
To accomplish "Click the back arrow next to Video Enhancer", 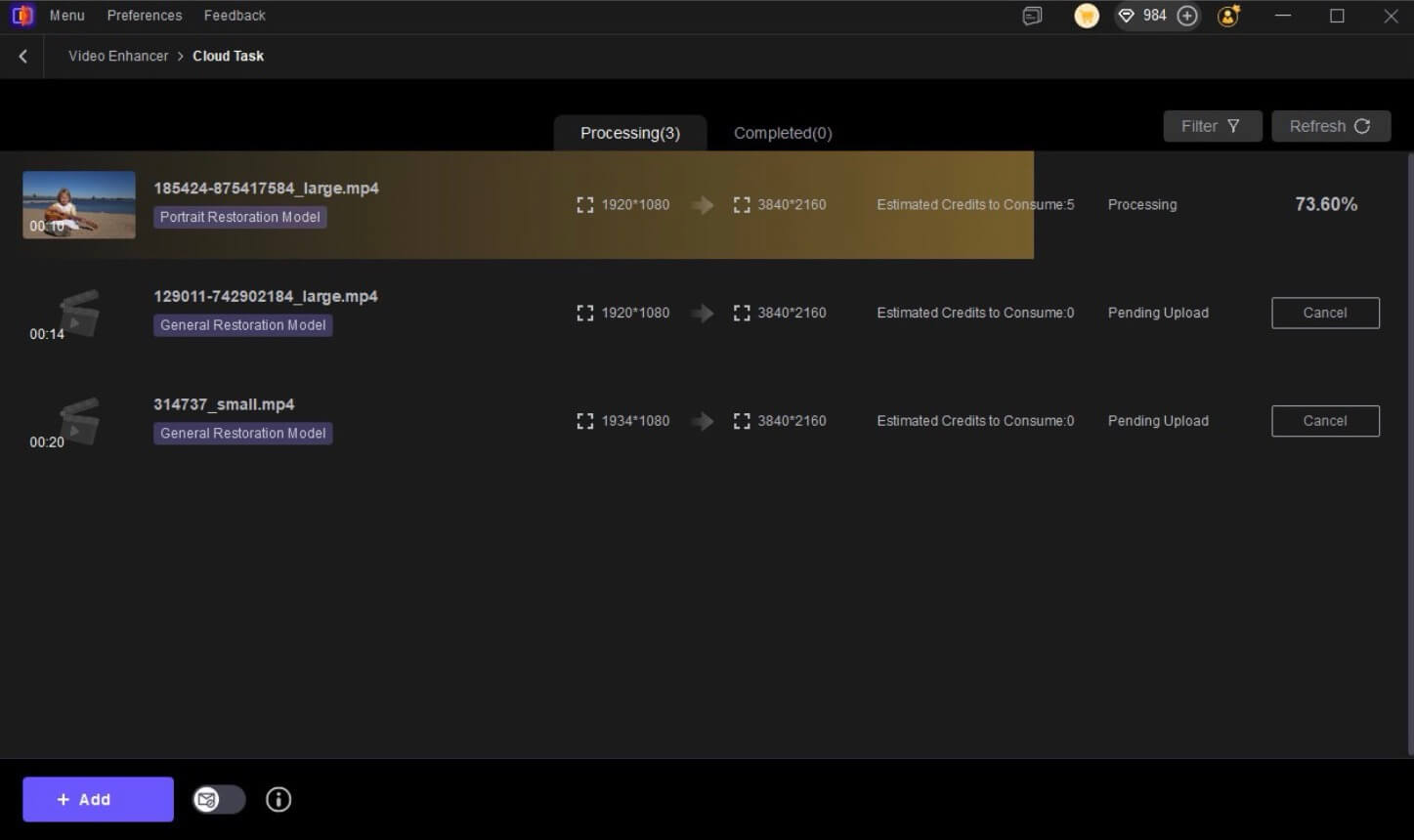I will click(23, 57).
